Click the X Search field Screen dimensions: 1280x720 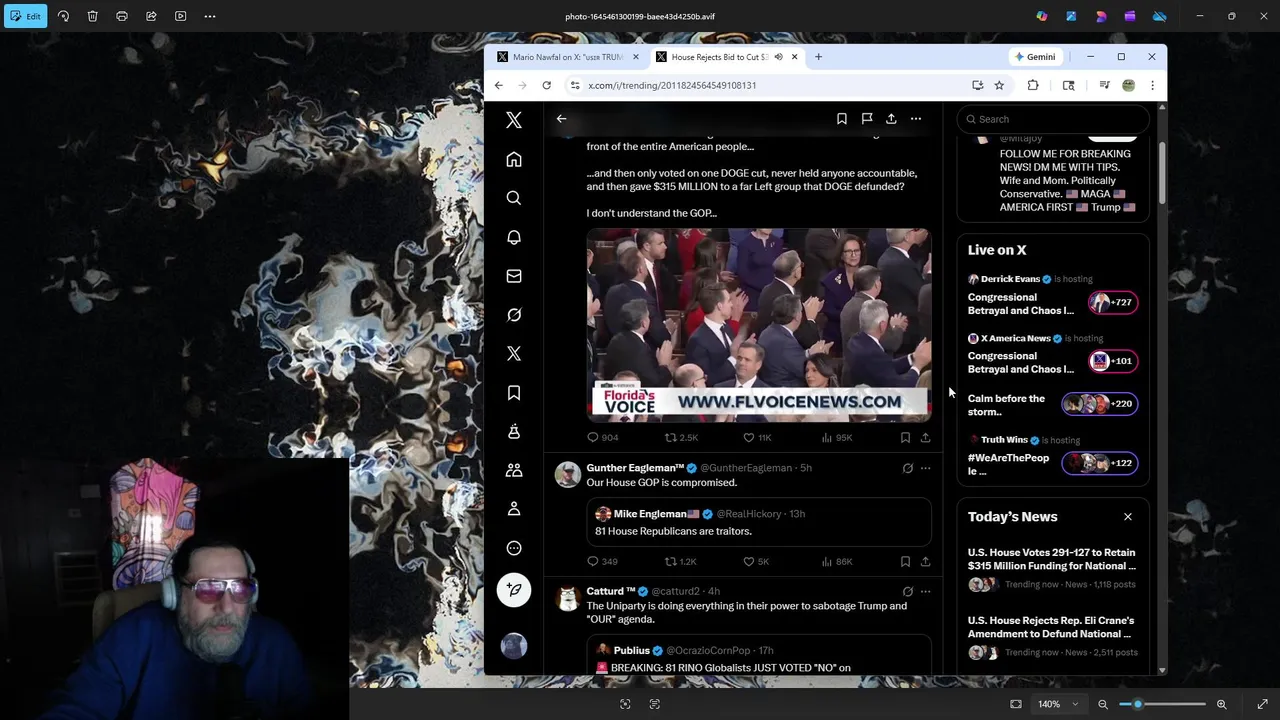[1054, 119]
